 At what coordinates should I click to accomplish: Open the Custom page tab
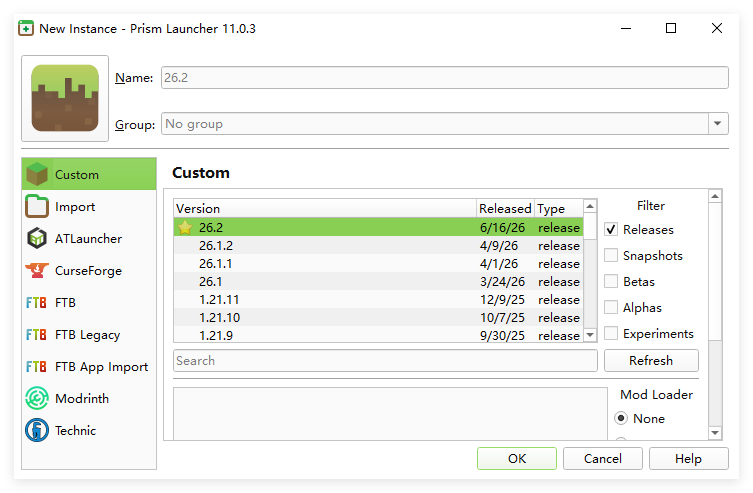click(x=89, y=174)
